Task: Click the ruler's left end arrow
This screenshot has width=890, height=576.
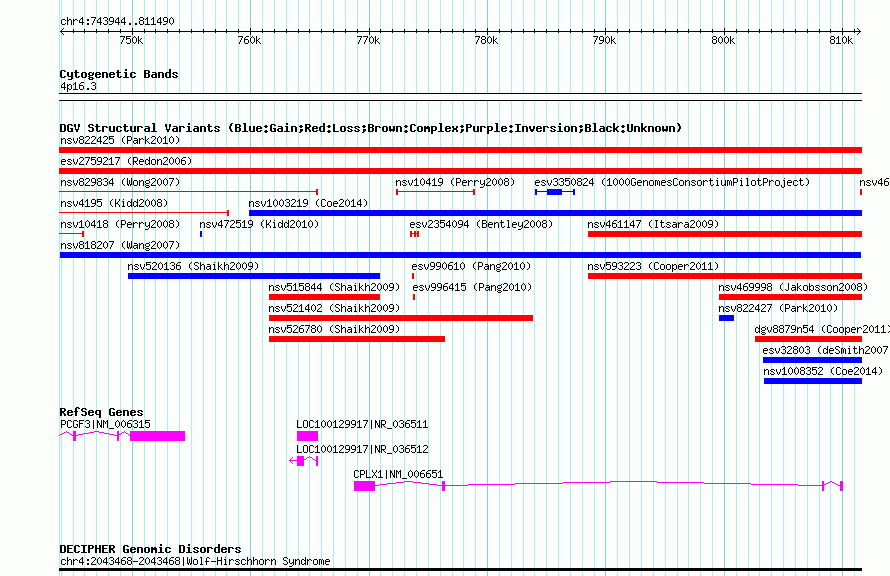Action: pyautogui.click(x=62, y=31)
